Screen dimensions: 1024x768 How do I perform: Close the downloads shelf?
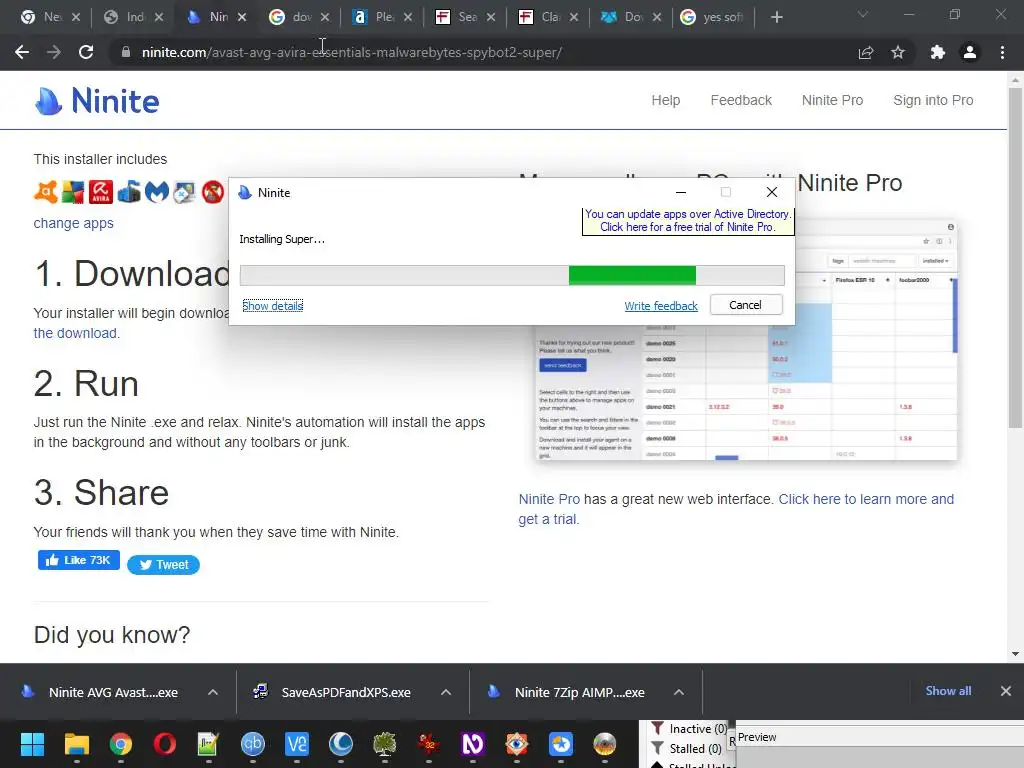1006,691
